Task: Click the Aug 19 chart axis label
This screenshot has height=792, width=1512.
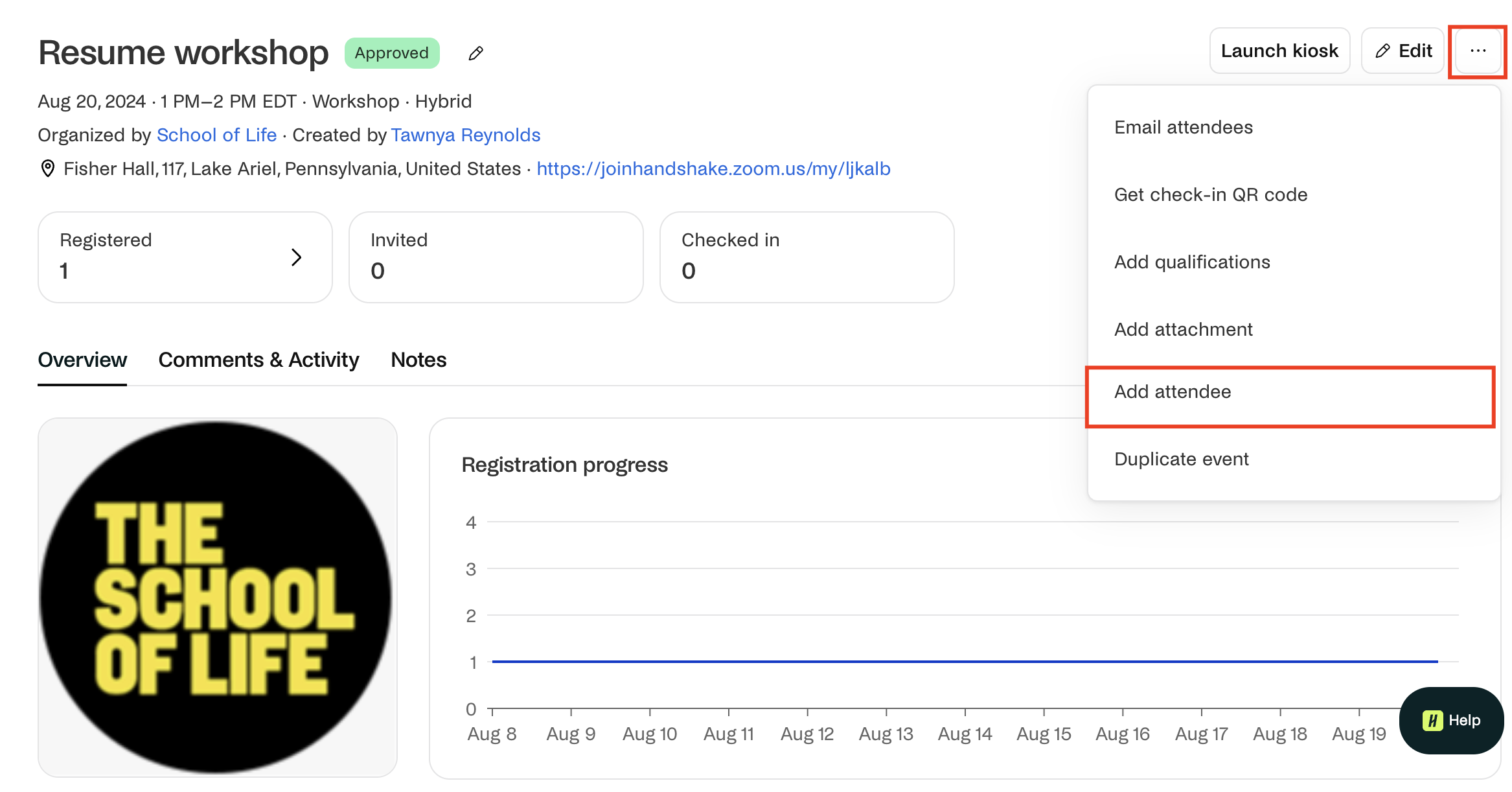Action: point(1359,734)
